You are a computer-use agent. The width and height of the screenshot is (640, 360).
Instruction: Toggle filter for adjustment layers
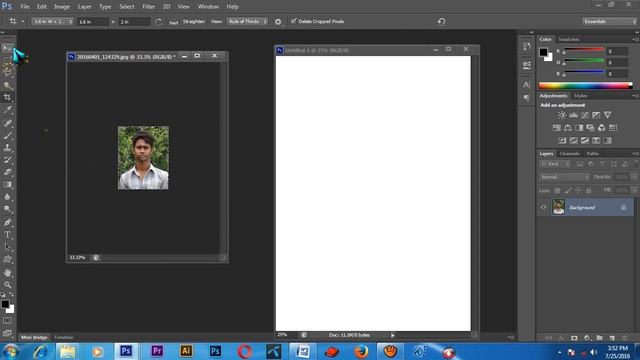(x=591, y=164)
